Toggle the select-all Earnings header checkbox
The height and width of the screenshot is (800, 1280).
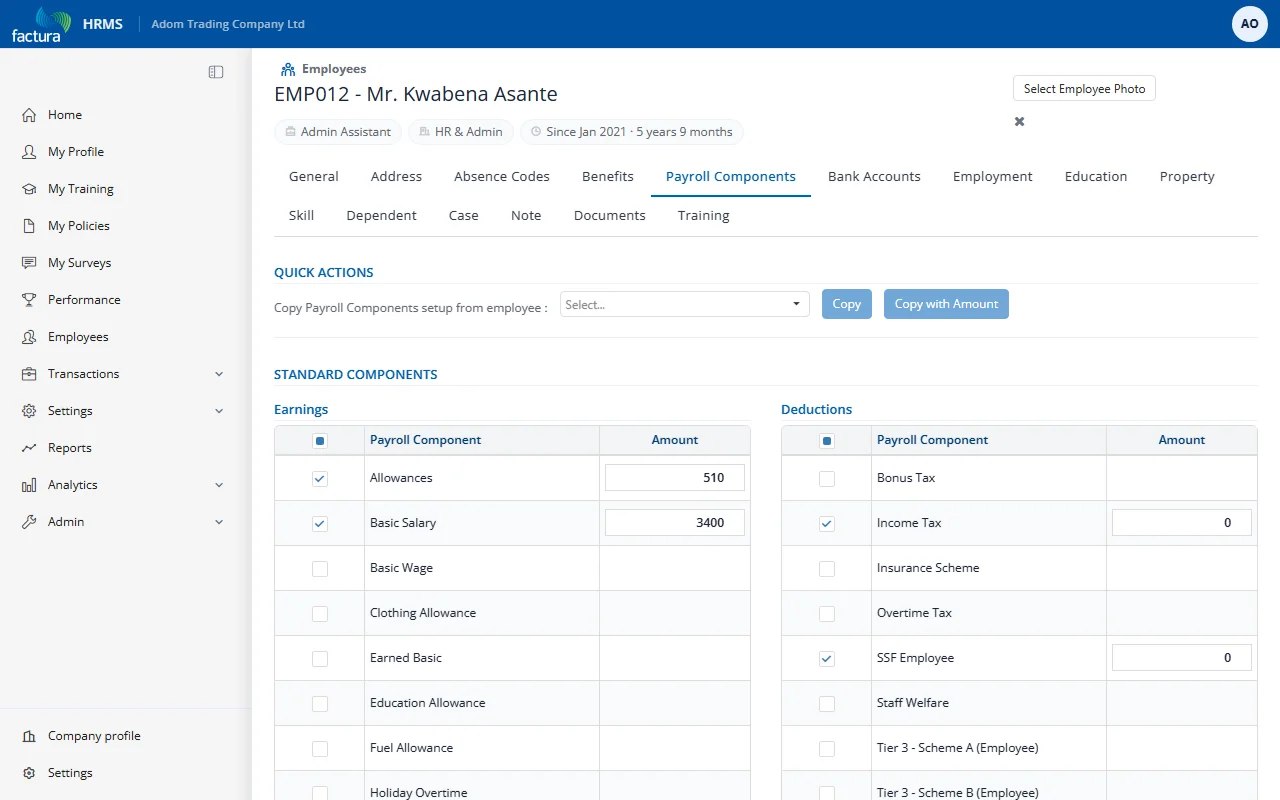click(320, 441)
